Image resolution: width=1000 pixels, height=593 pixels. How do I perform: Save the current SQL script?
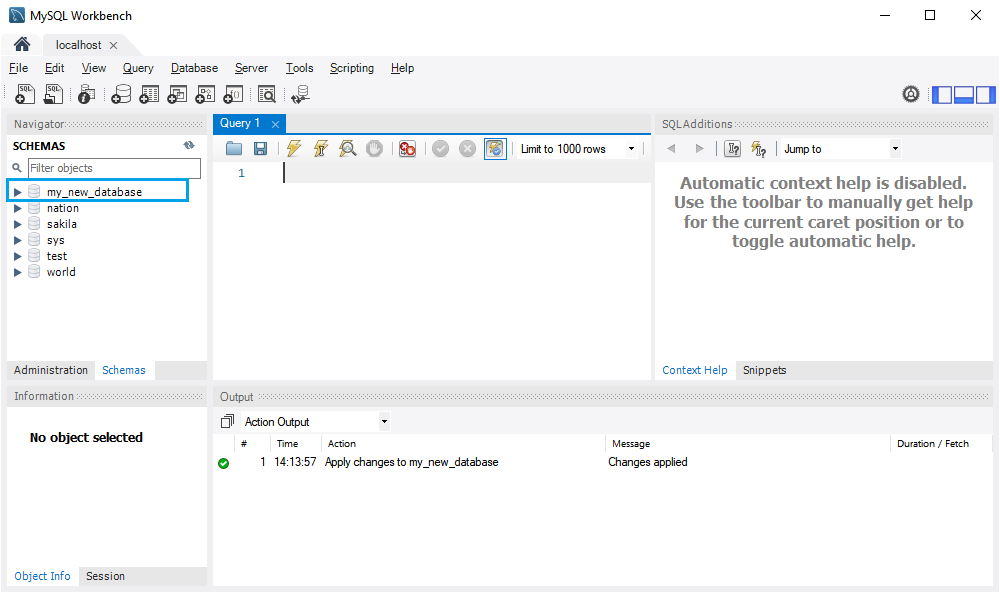tap(260, 148)
